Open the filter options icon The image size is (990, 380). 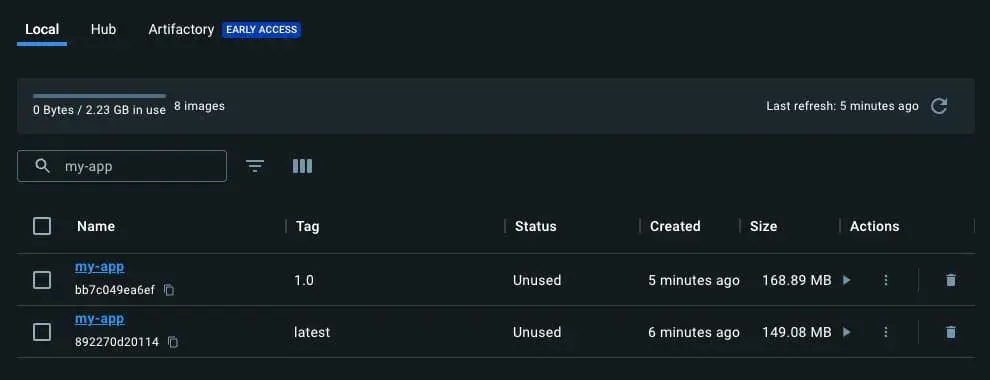tap(254, 166)
